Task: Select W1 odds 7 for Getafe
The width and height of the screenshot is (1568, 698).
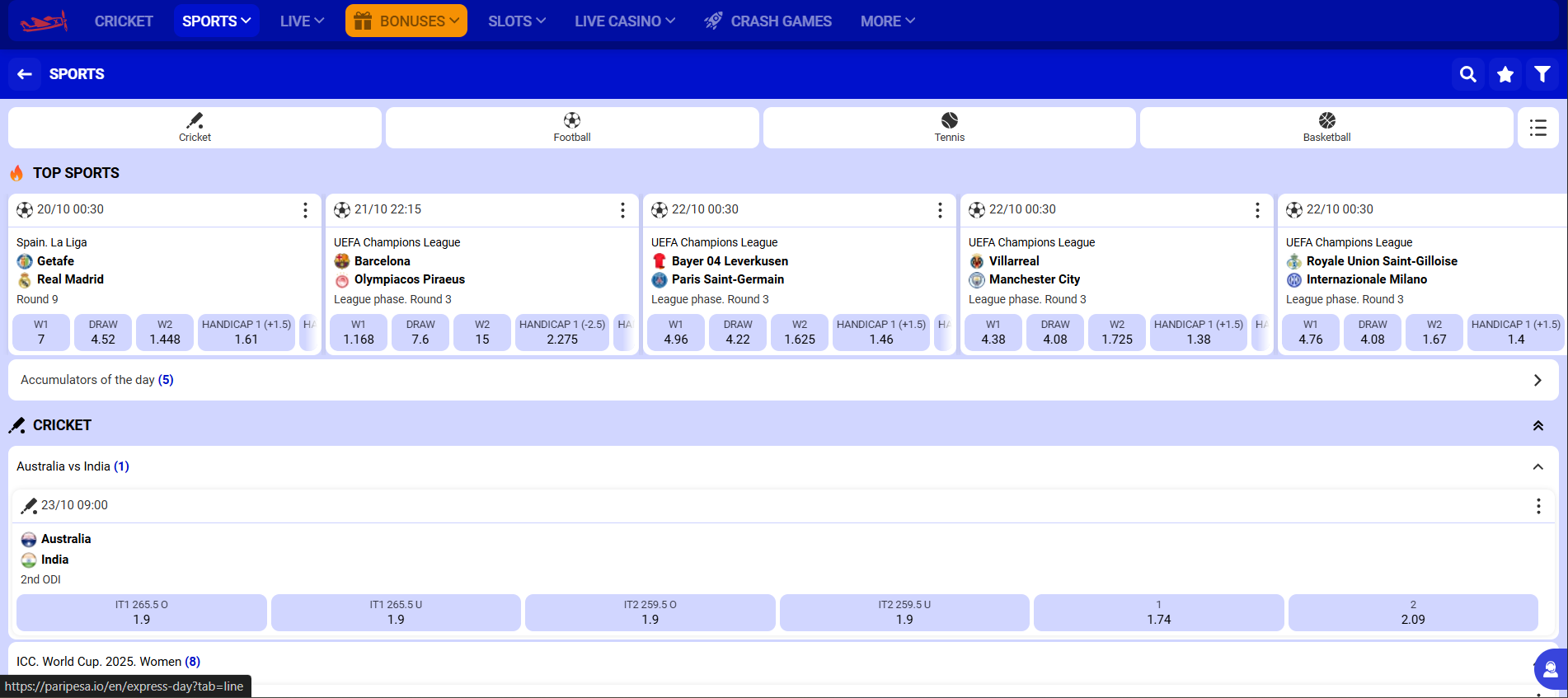Action: (x=41, y=332)
